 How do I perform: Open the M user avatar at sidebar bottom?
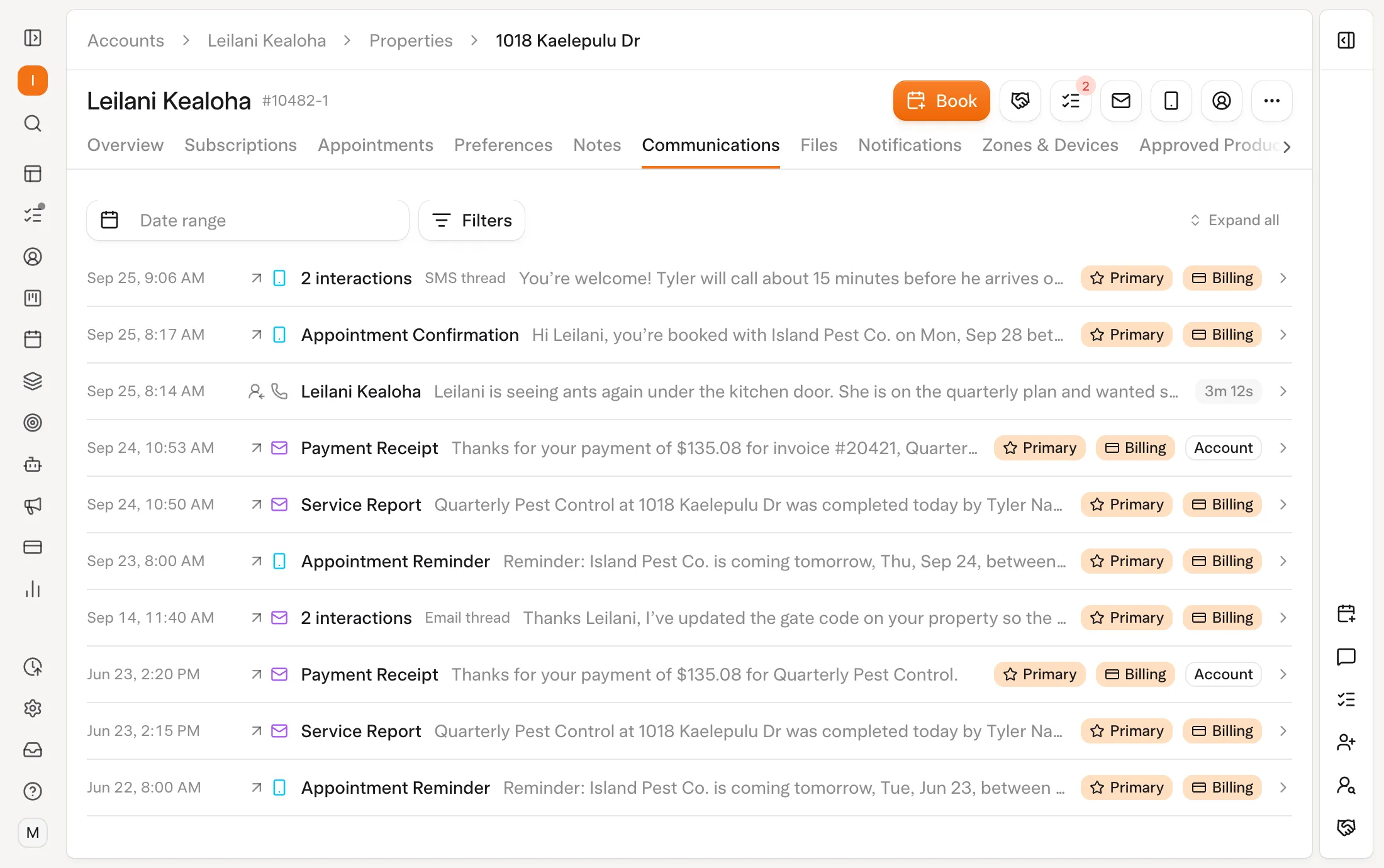coord(33,833)
